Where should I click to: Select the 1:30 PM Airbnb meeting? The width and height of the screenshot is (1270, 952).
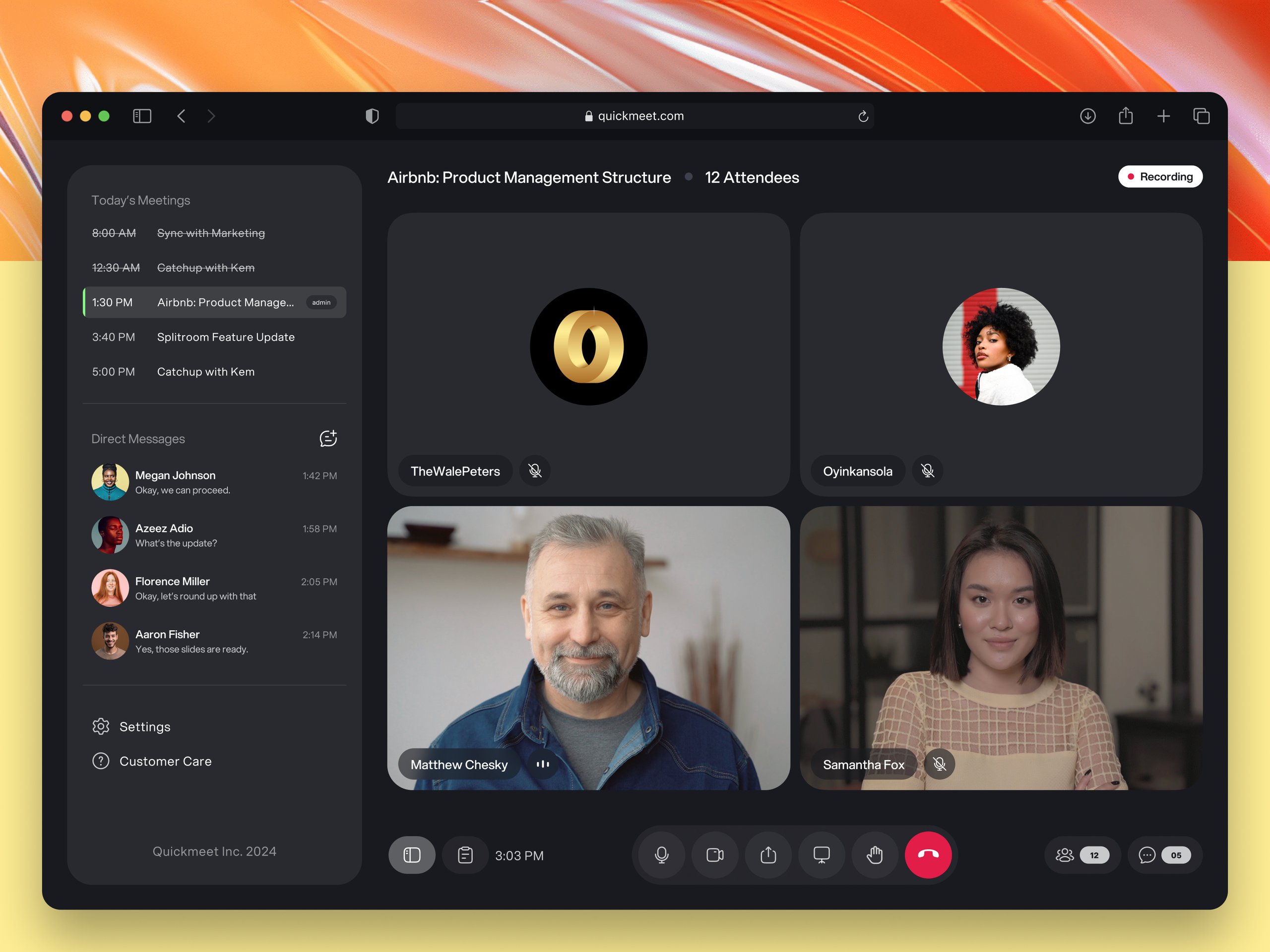click(215, 302)
